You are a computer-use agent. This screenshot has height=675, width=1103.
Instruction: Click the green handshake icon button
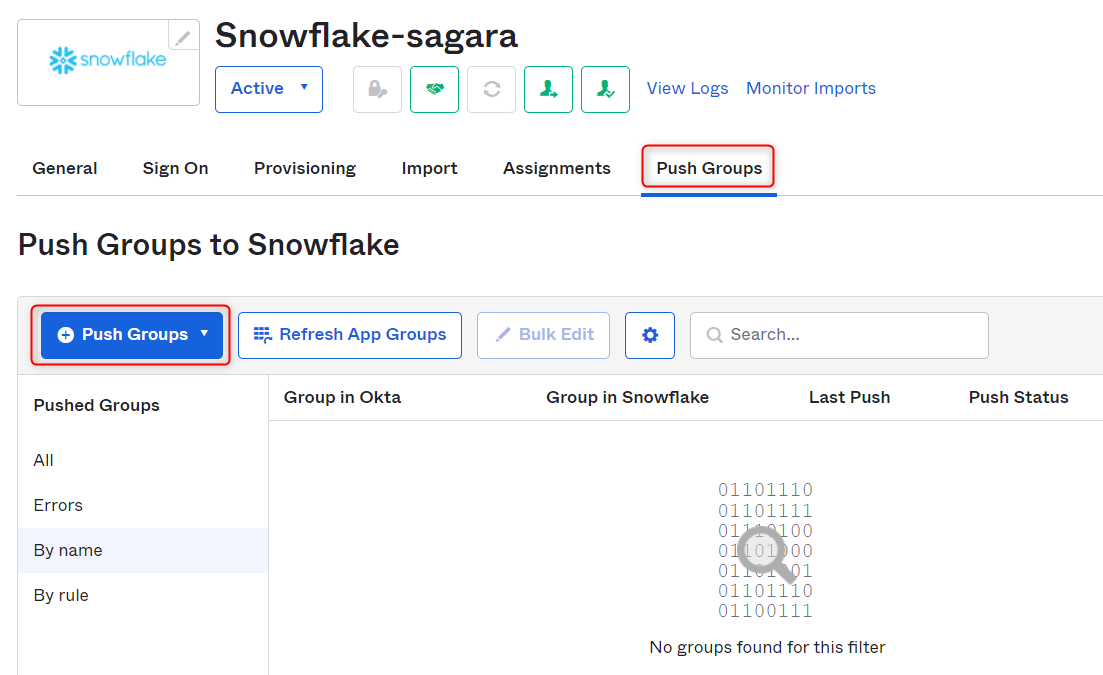tap(435, 89)
